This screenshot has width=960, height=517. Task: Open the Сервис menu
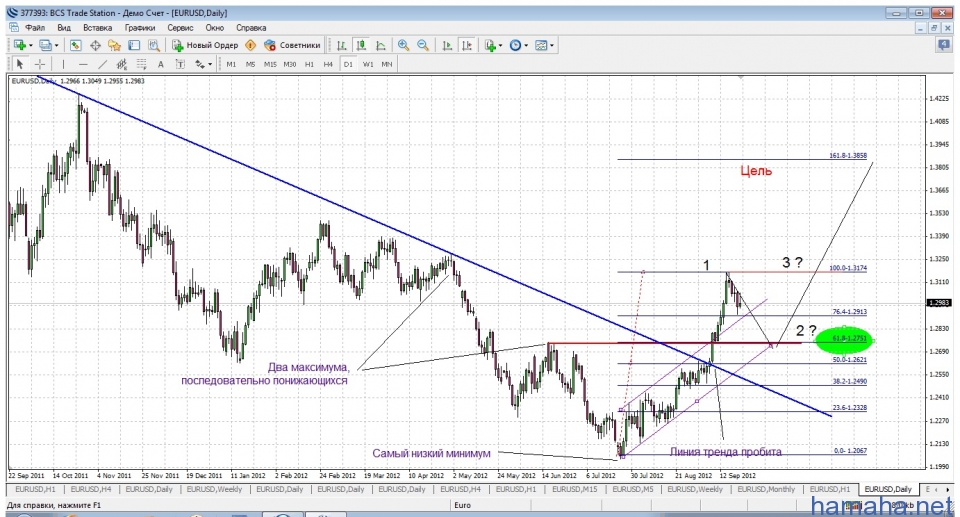click(x=180, y=28)
